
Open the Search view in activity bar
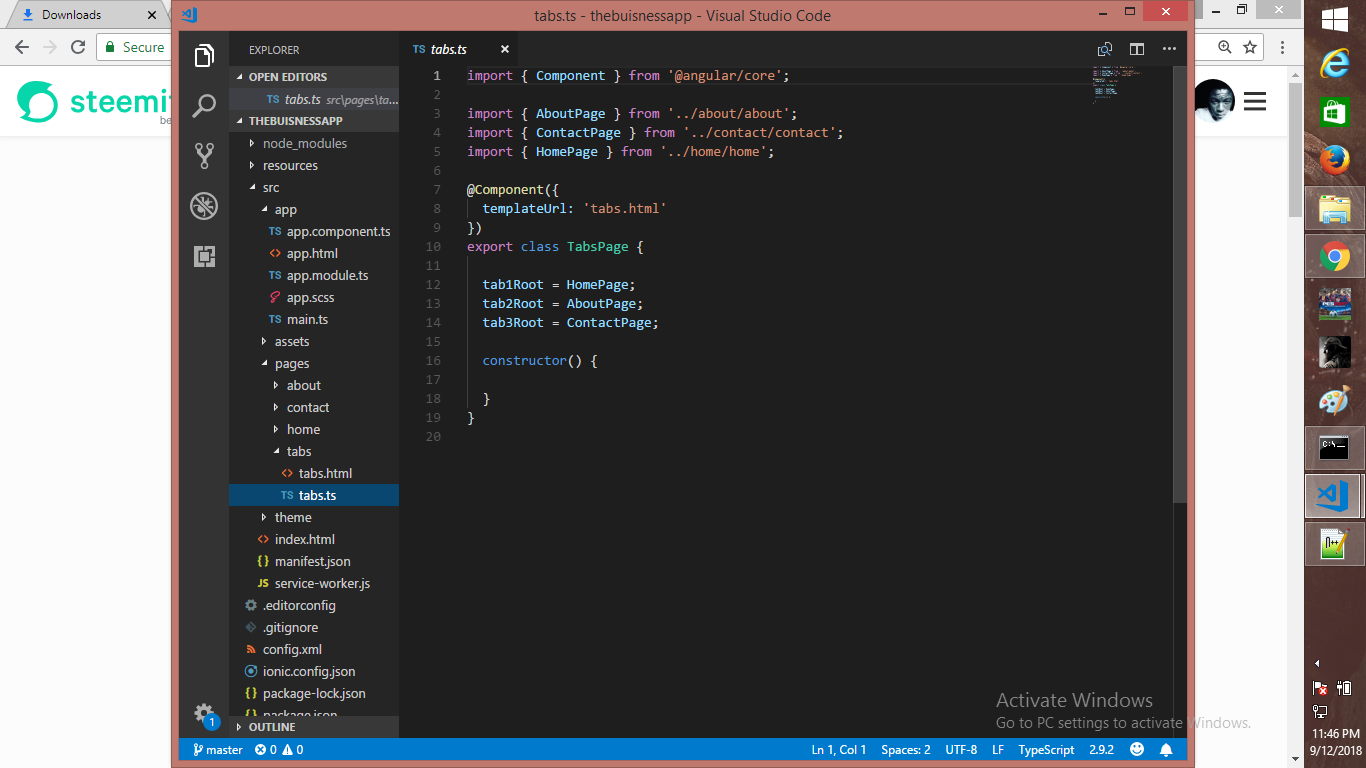tap(204, 105)
